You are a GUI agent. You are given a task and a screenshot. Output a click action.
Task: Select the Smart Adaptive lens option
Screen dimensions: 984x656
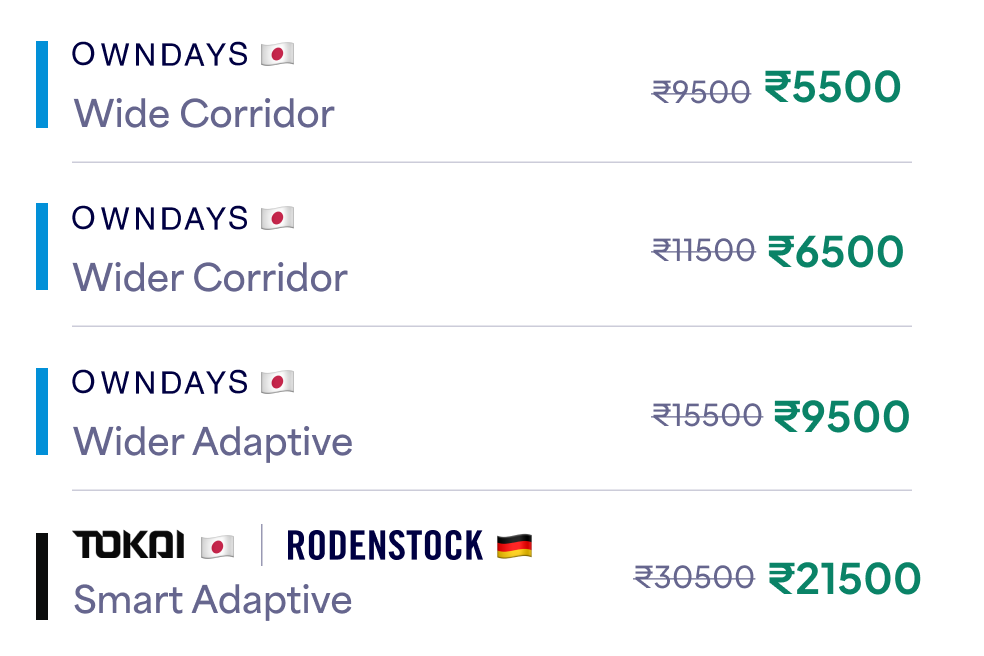coord(213,600)
